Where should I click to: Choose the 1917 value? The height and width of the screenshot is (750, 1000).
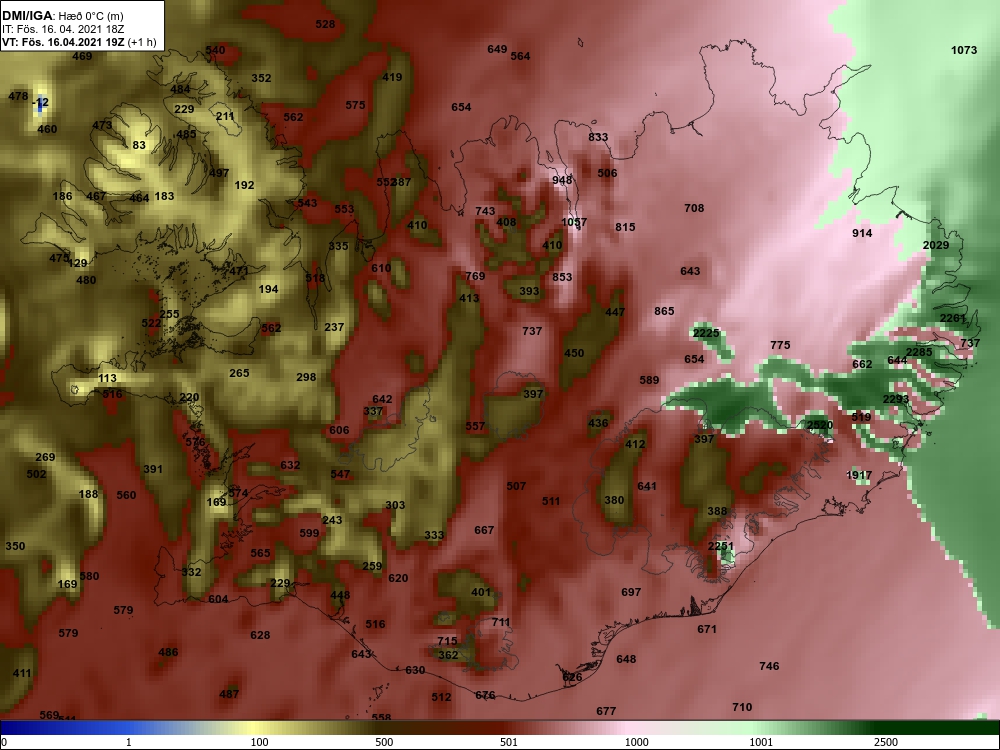click(859, 475)
